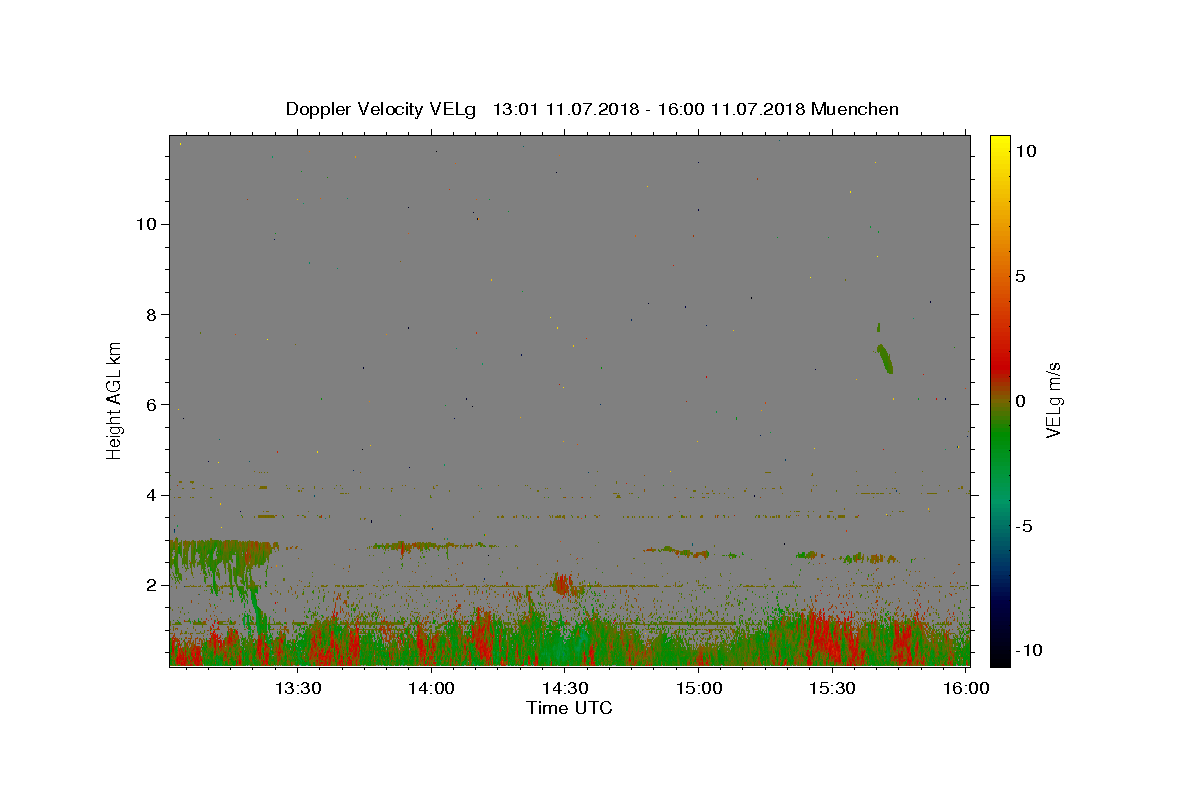Click the 13:30 time tick label
The width and height of the screenshot is (1200, 800).
pyautogui.click(x=298, y=688)
